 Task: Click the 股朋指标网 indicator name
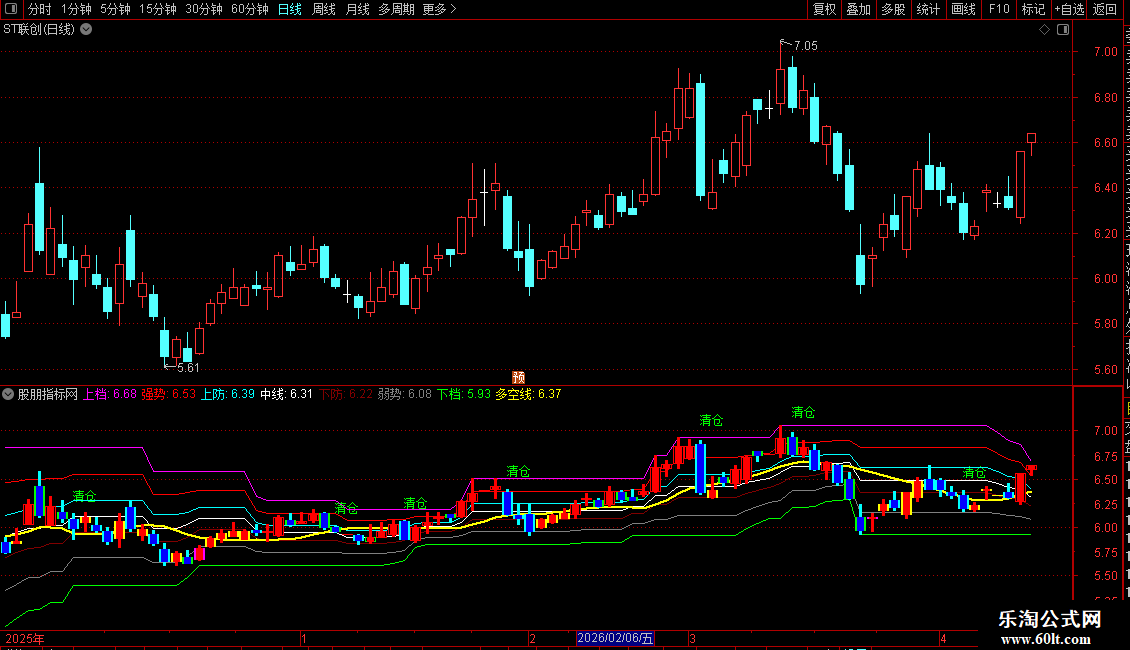[x=48, y=394]
